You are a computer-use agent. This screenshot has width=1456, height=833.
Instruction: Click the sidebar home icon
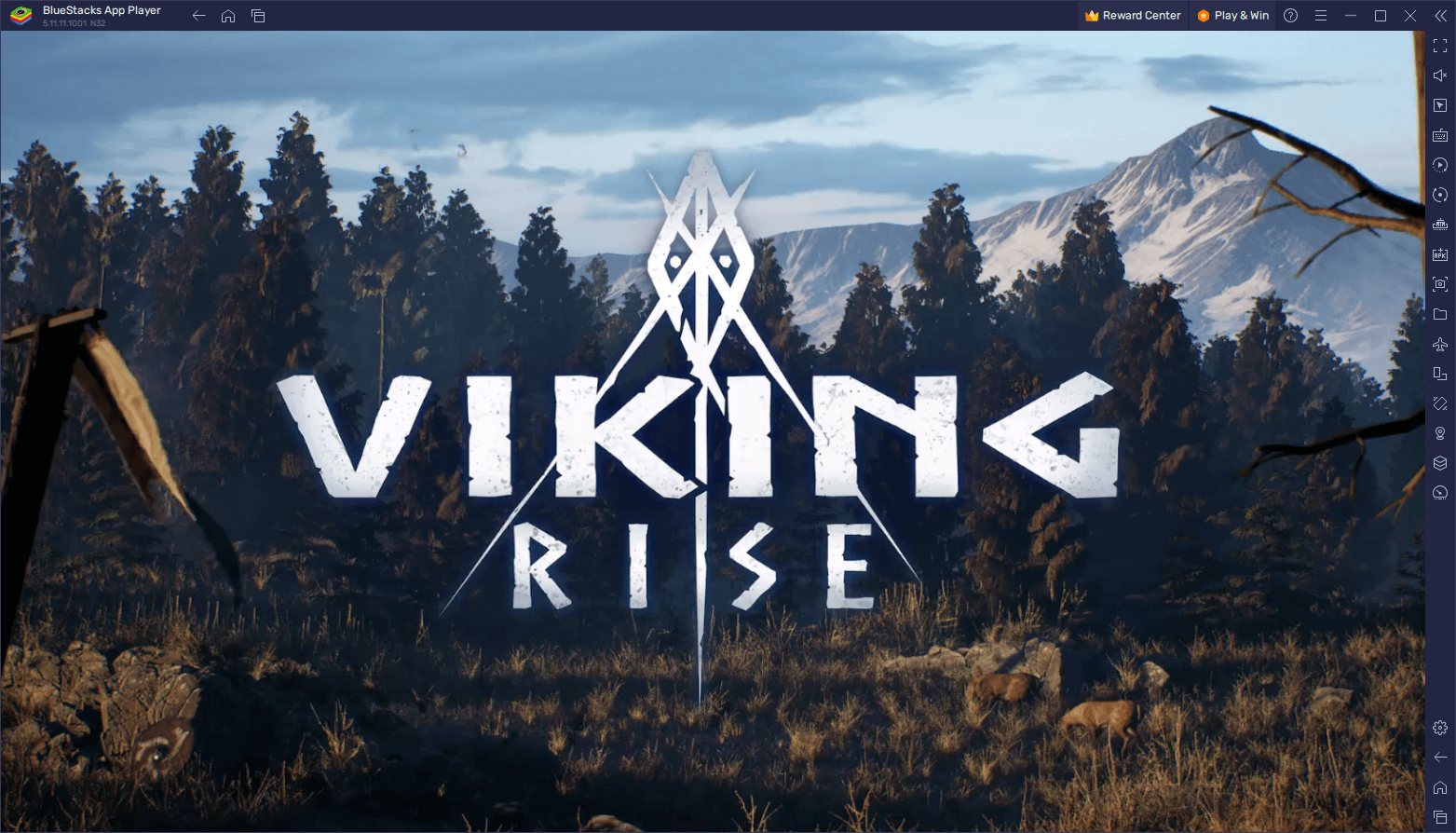1440,786
